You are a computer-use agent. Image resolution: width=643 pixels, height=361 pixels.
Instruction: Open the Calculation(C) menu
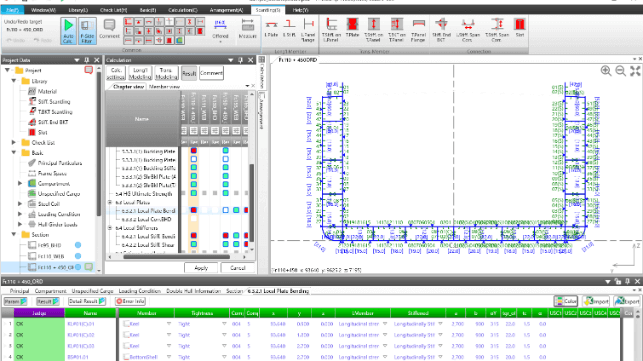pyautogui.click(x=182, y=10)
